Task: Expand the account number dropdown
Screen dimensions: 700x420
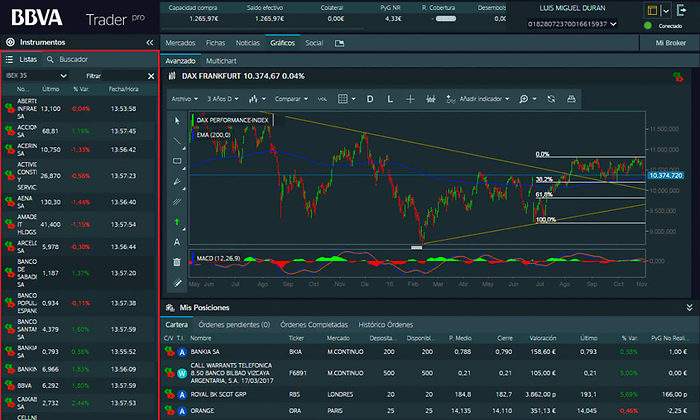Action: 613,24
